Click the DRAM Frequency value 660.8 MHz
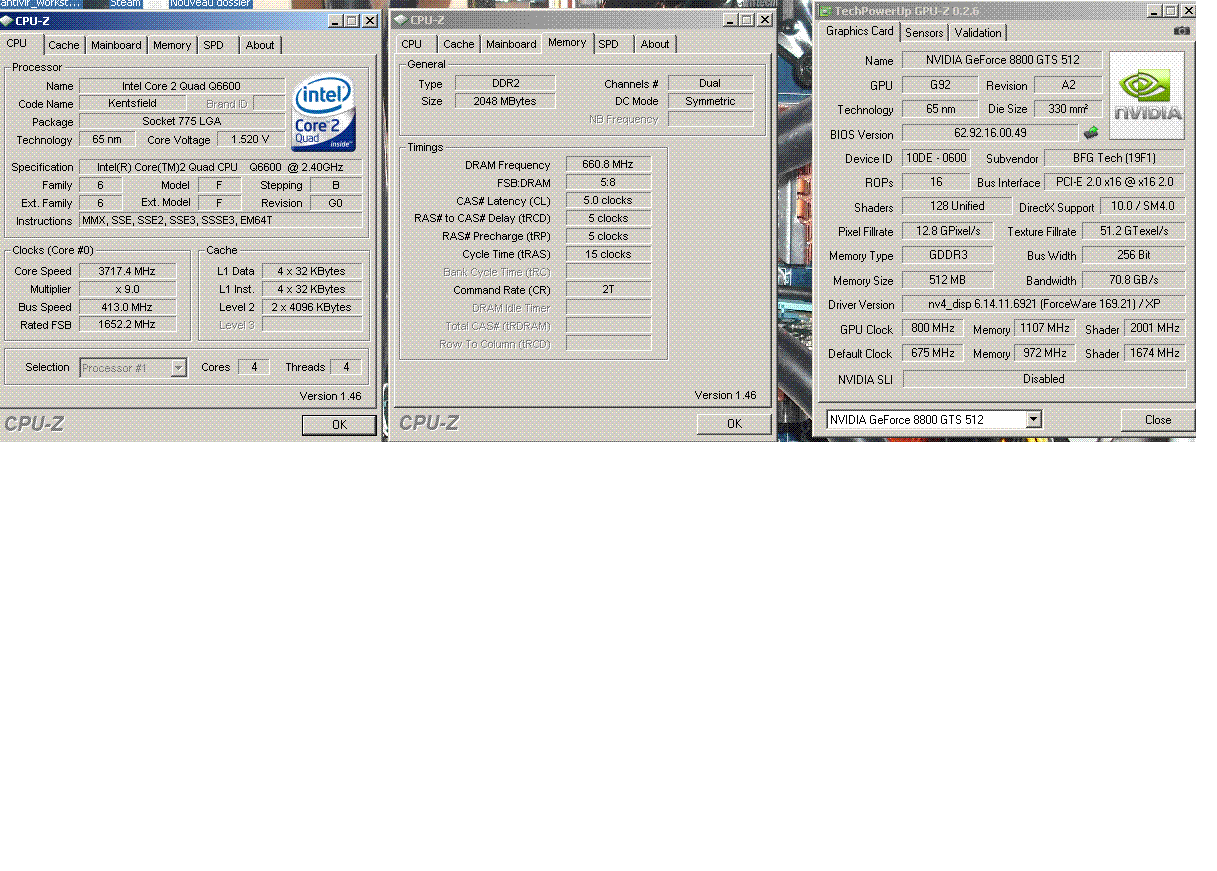Viewport: 1217px width, 871px height. [608, 165]
